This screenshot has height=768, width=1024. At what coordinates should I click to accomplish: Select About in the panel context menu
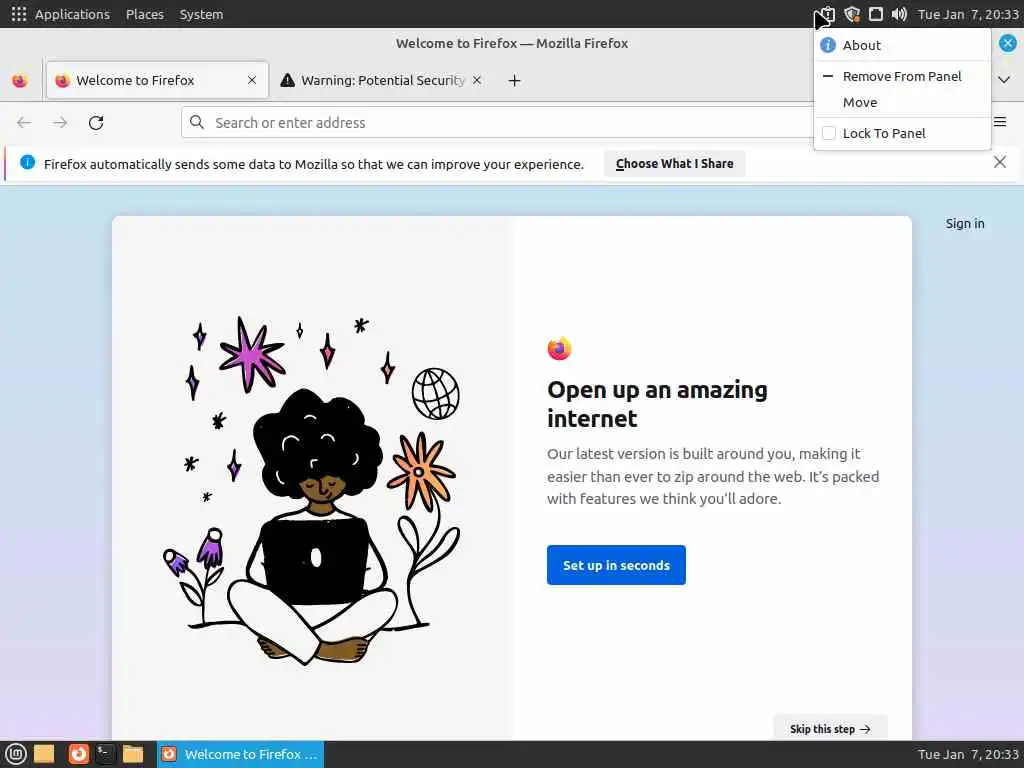click(x=903, y=45)
